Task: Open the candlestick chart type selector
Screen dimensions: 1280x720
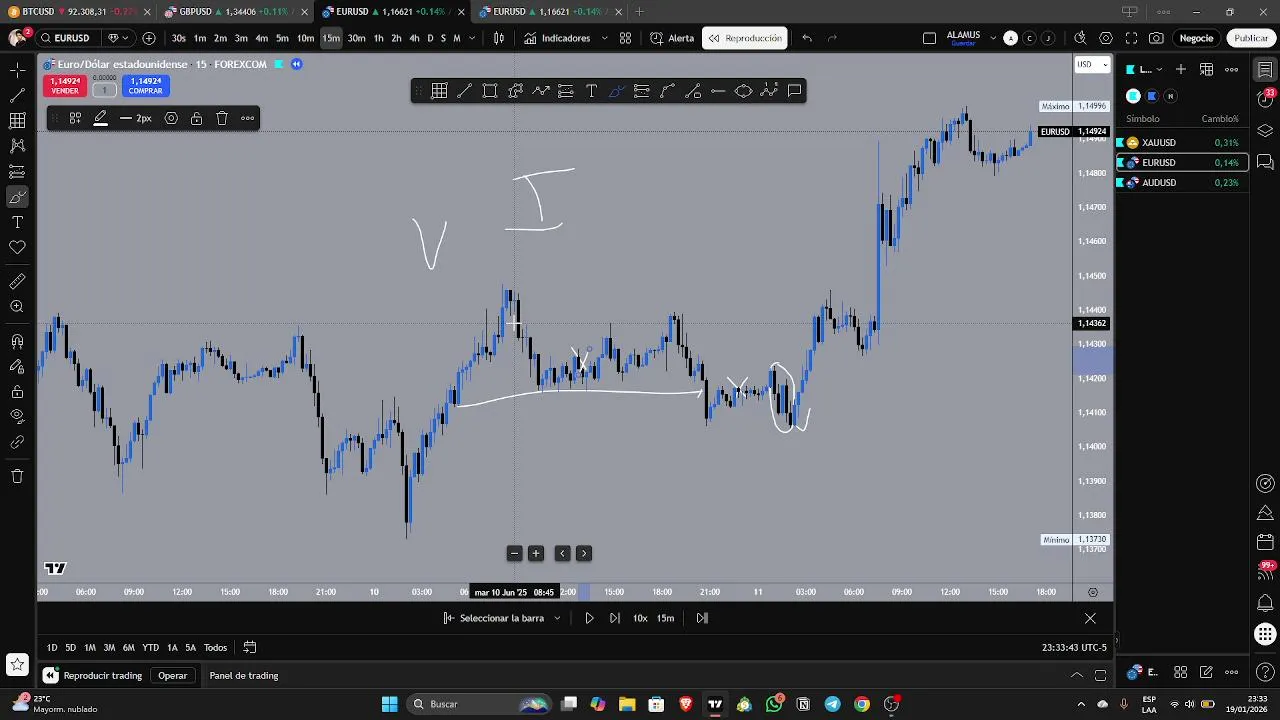Action: [499, 38]
